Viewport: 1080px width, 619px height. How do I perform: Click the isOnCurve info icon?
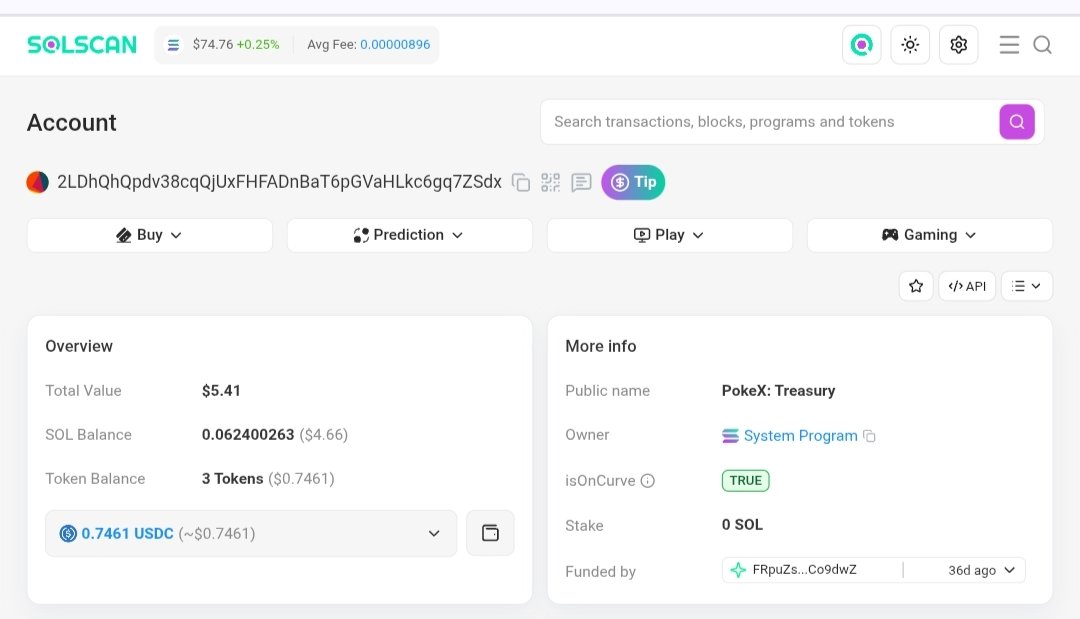tap(647, 481)
